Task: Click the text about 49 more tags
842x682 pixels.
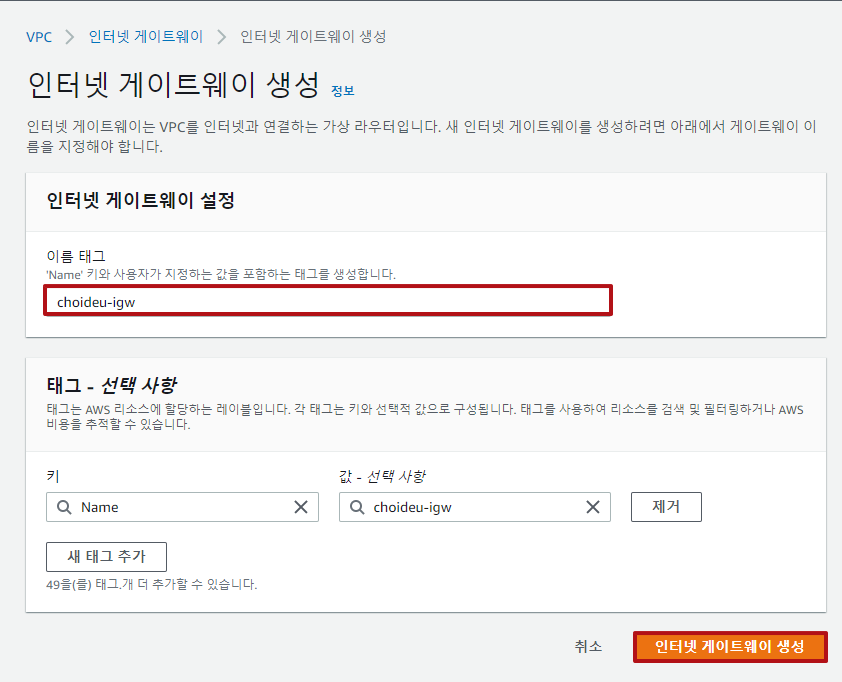Action: pos(152,584)
